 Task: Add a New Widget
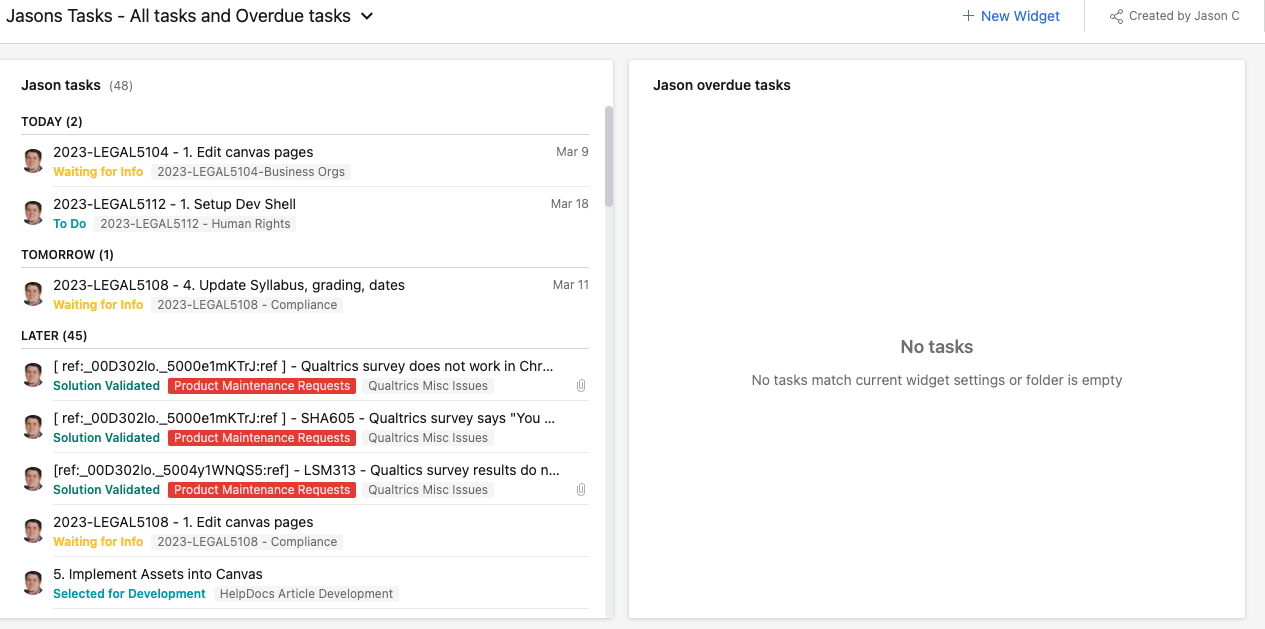pyautogui.click(x=1011, y=16)
